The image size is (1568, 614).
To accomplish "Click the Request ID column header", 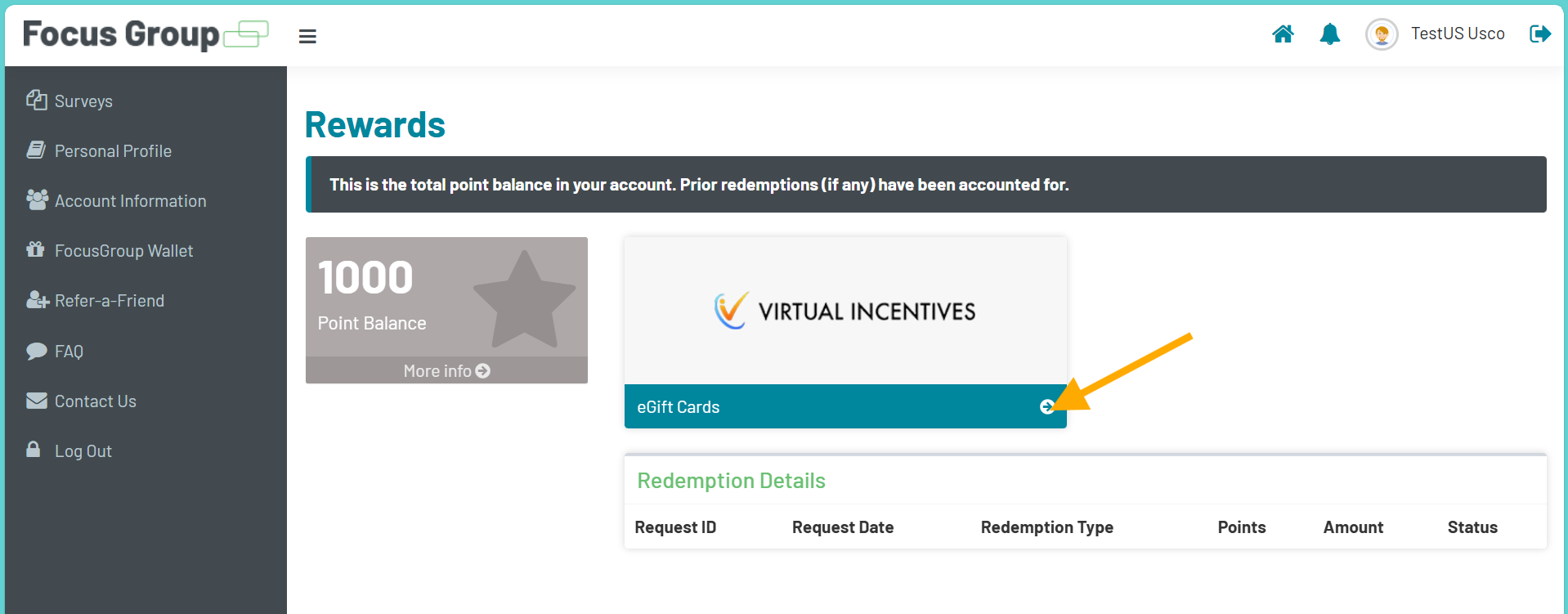I will [675, 527].
